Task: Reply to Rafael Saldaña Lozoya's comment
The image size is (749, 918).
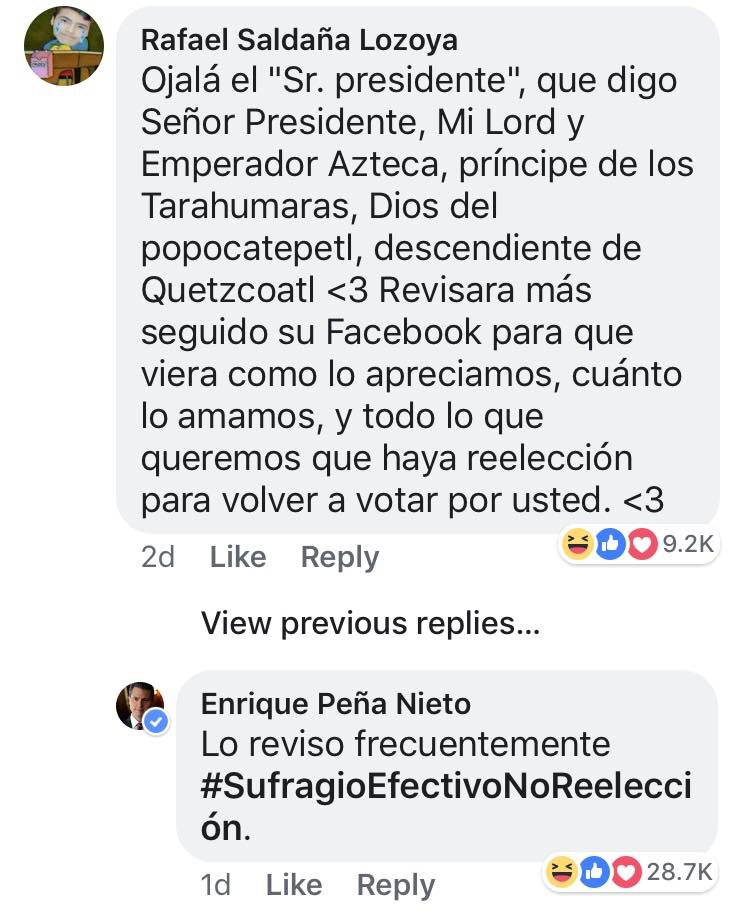Action: tap(340, 557)
